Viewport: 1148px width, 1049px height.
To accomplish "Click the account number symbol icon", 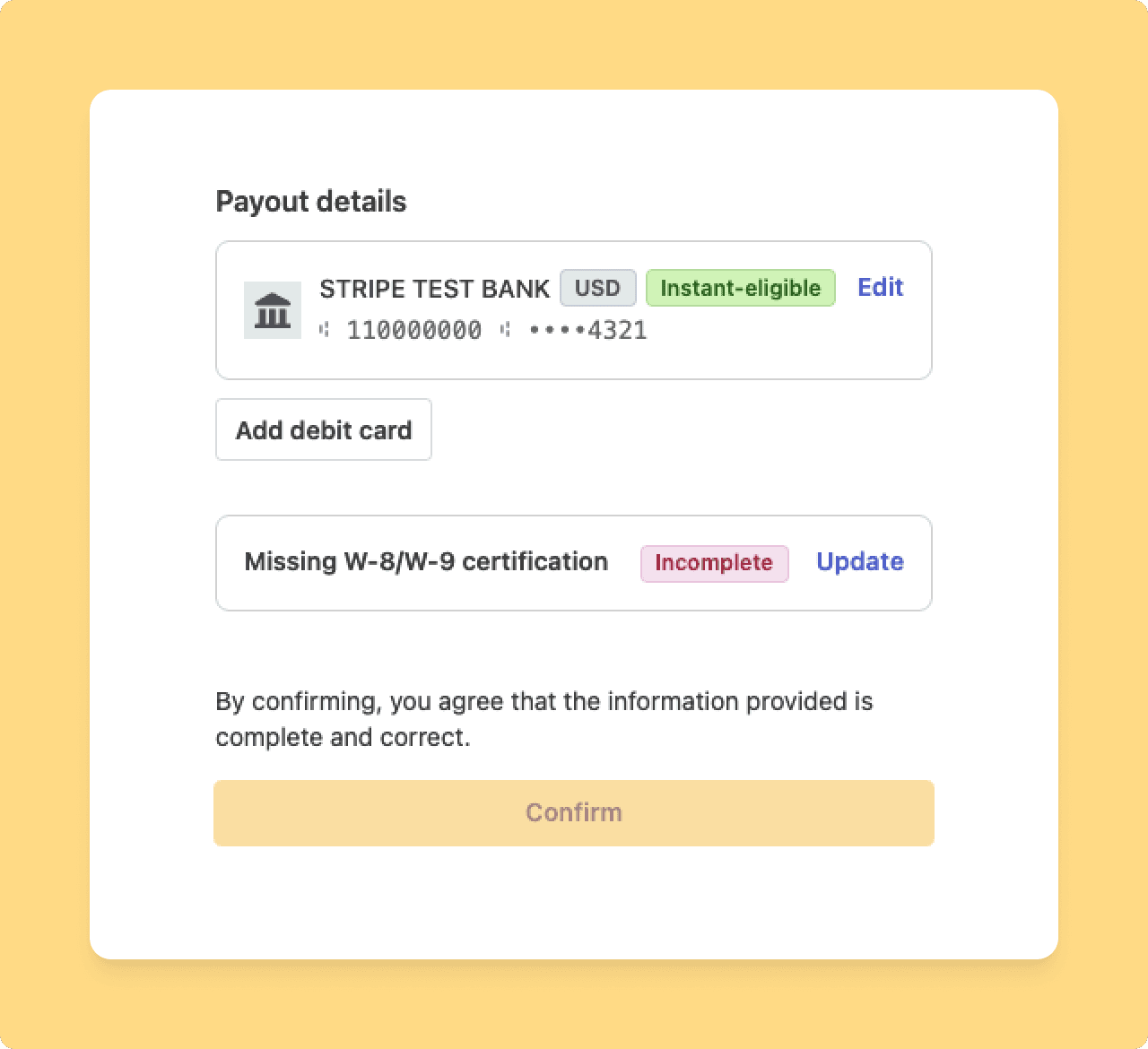I will click(x=506, y=330).
